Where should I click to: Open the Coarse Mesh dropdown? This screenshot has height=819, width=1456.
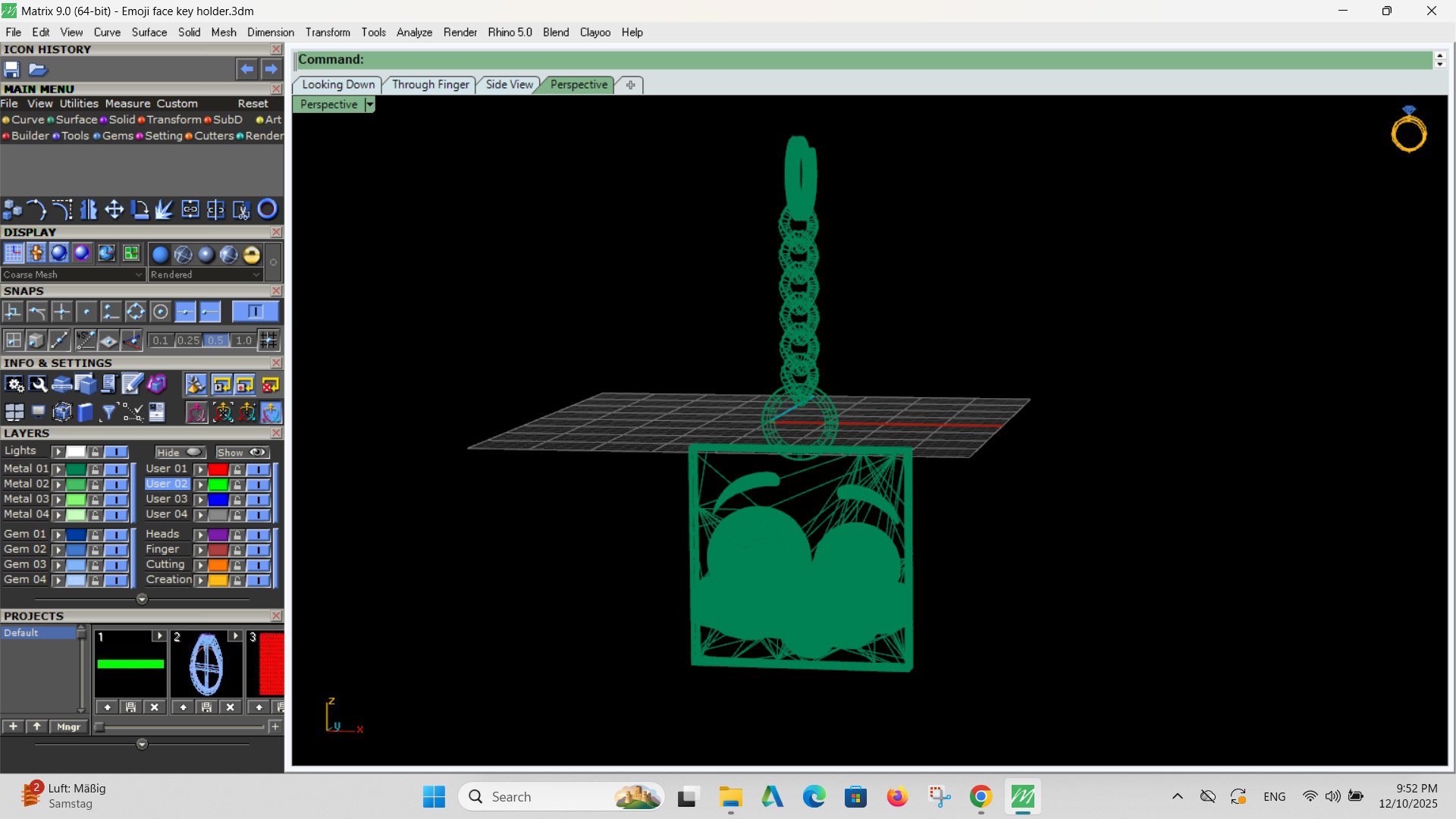click(x=73, y=275)
